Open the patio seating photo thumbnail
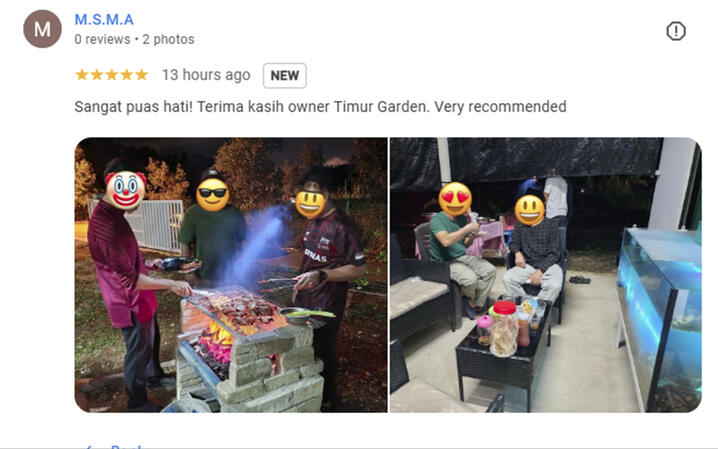This screenshot has height=449, width=718. point(545,275)
